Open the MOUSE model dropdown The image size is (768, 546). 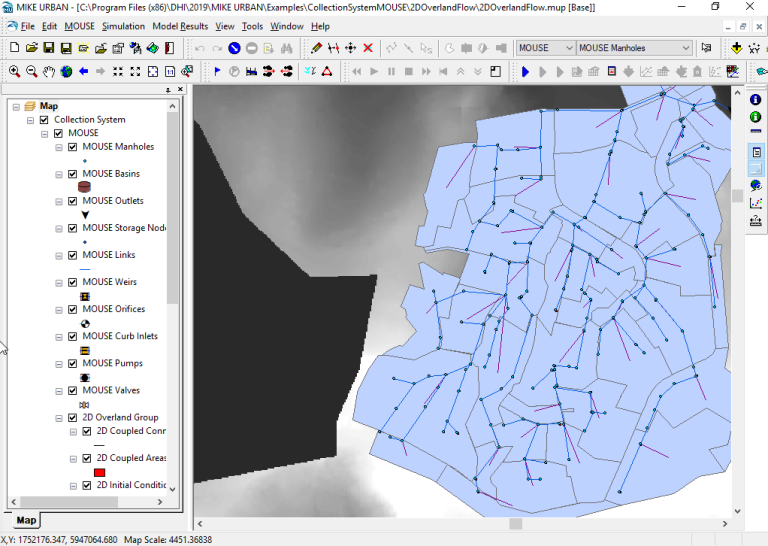545,48
